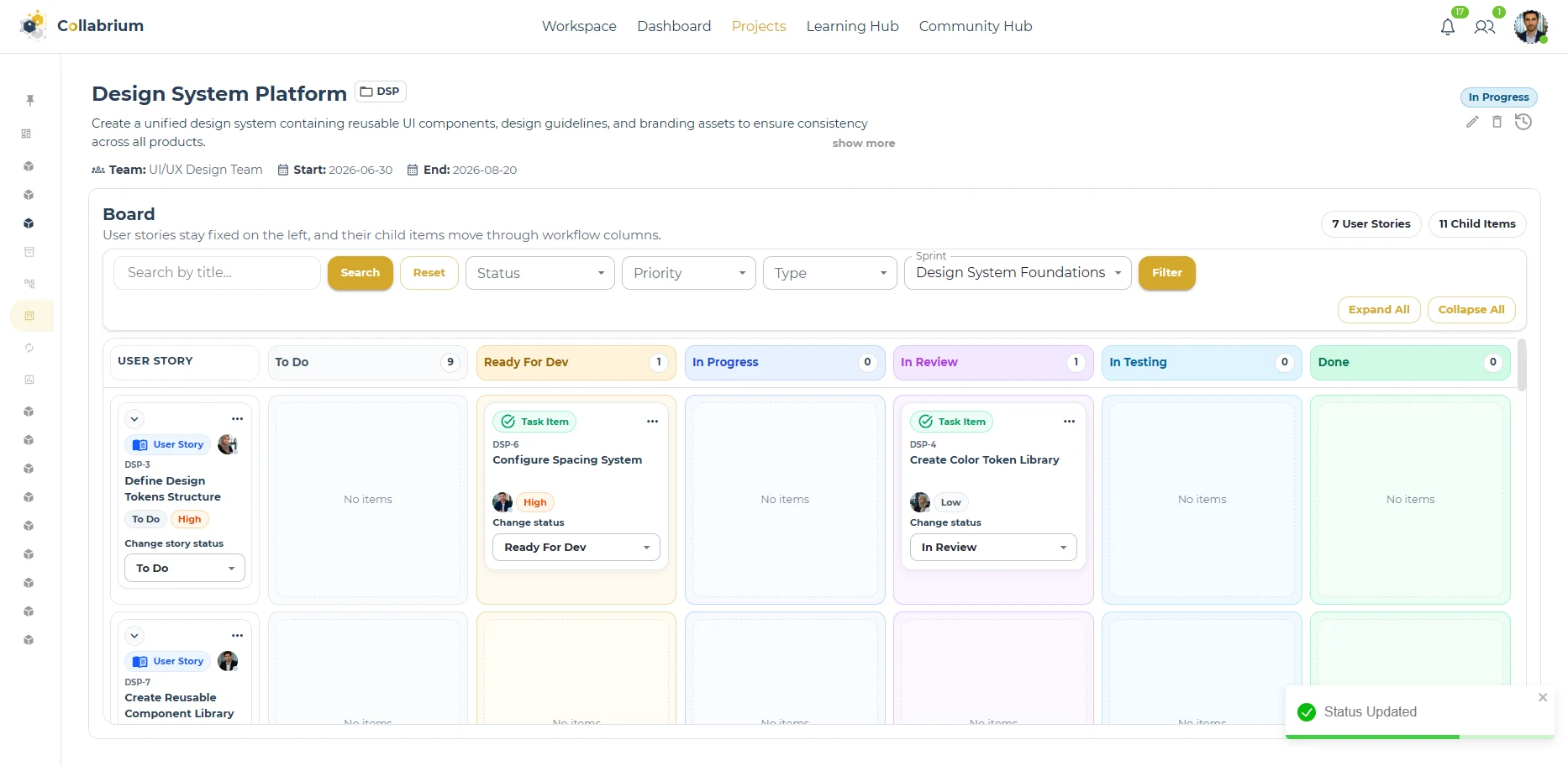Image resolution: width=1568 pixels, height=766 pixels.
Task: Click the Status Updated toast progress bar
Action: 1420,737
